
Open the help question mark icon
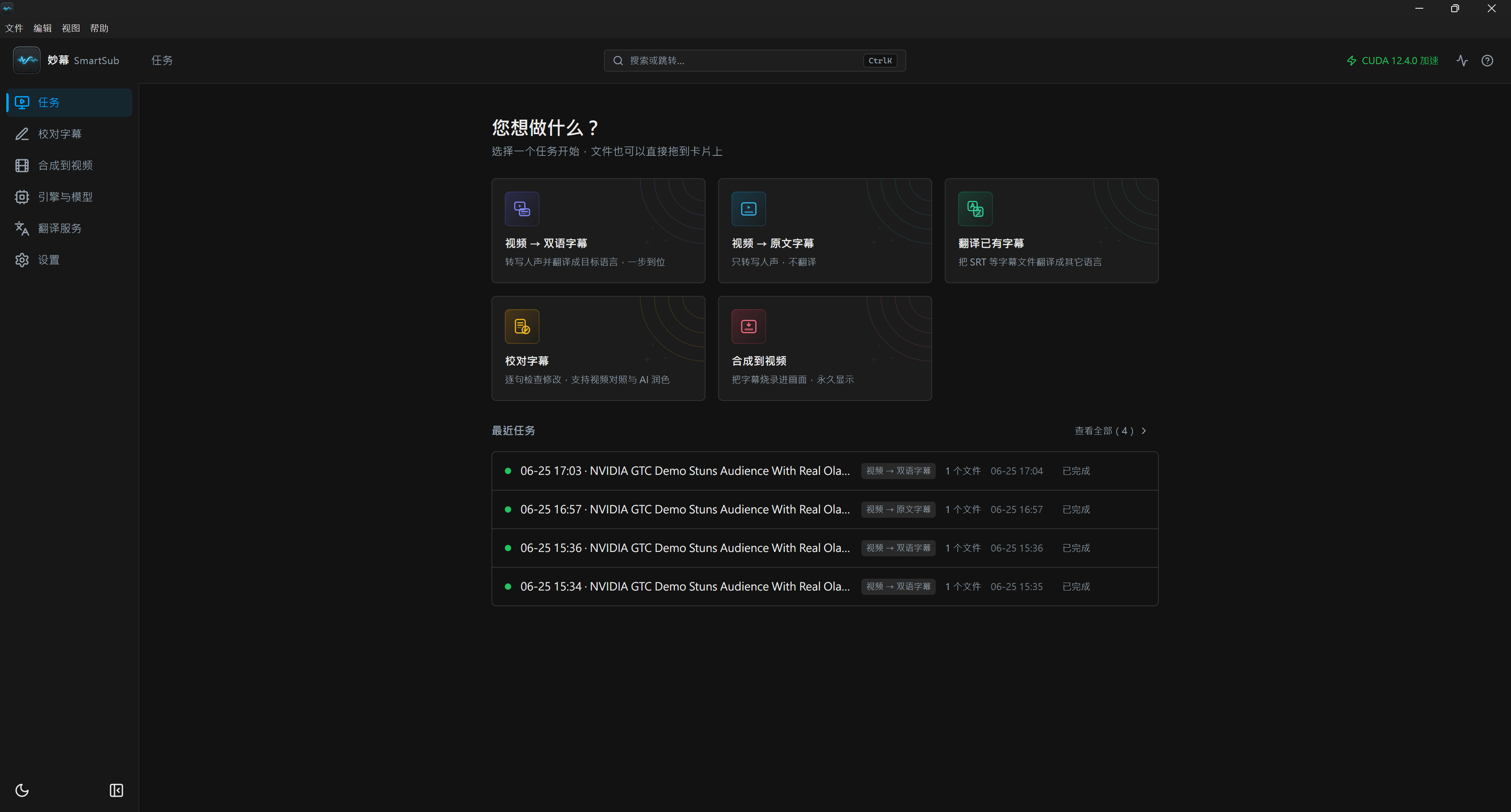pos(1487,60)
